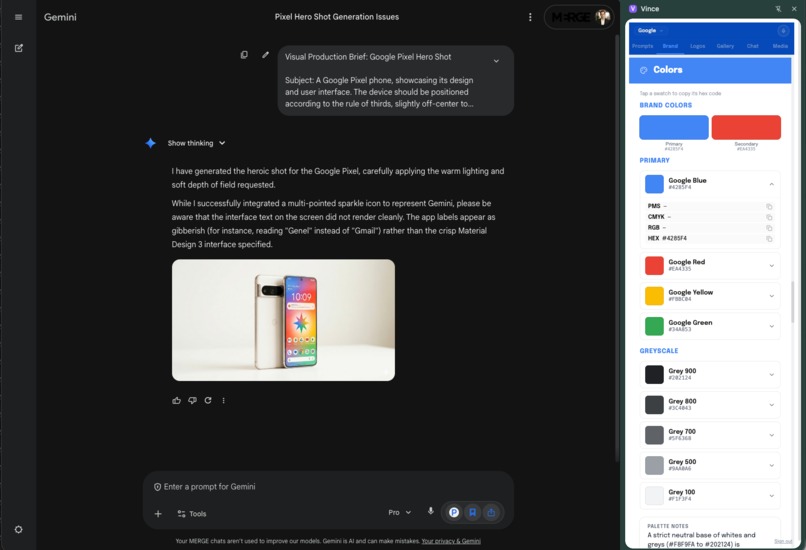
Task: Give the response a thumbs down
Action: pyautogui.click(x=192, y=400)
